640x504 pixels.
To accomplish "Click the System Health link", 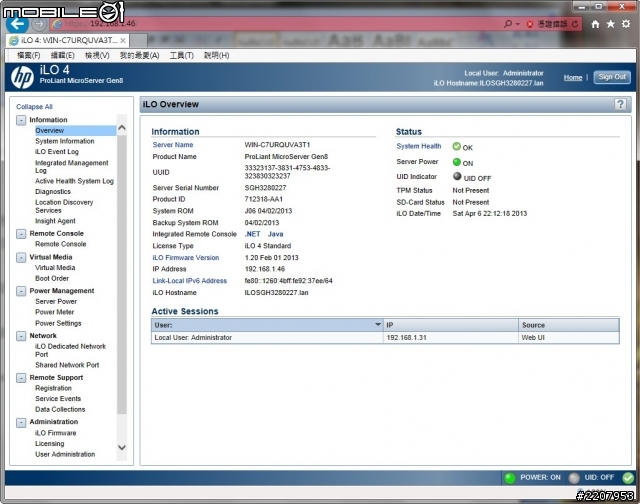I will pos(419,146).
